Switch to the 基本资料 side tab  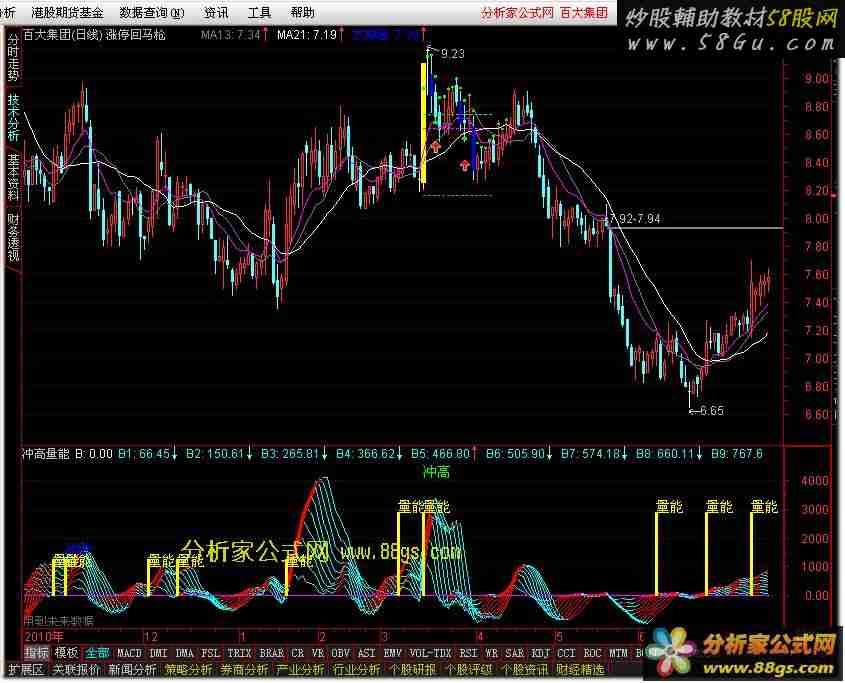(x=13, y=177)
